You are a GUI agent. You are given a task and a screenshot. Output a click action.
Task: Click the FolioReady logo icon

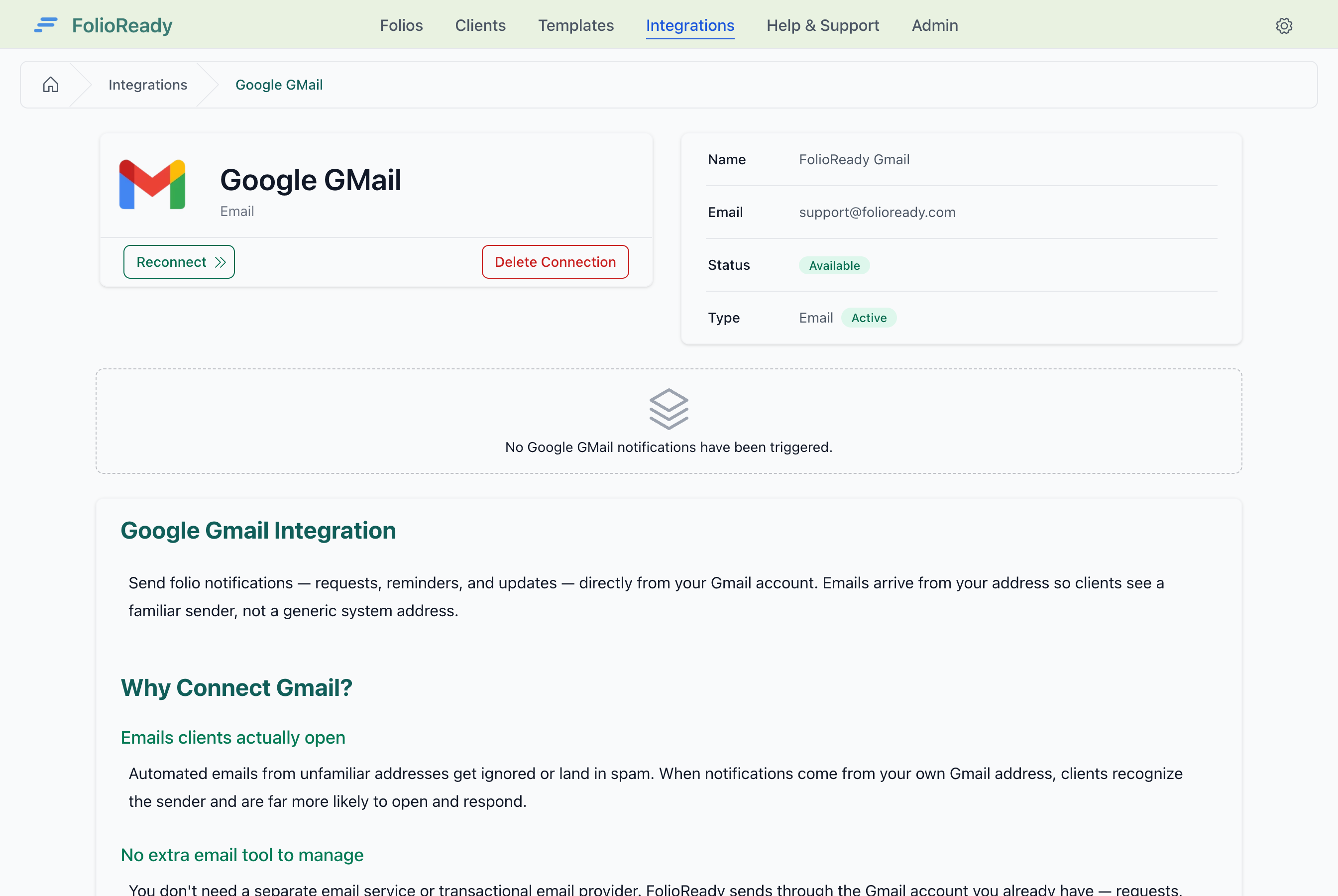pyautogui.click(x=46, y=25)
